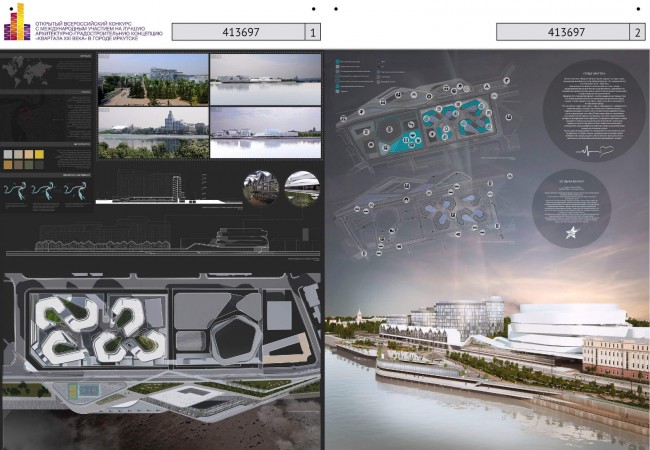
Task: Pick the light gray first palette swatch
Action: [x=8, y=155]
